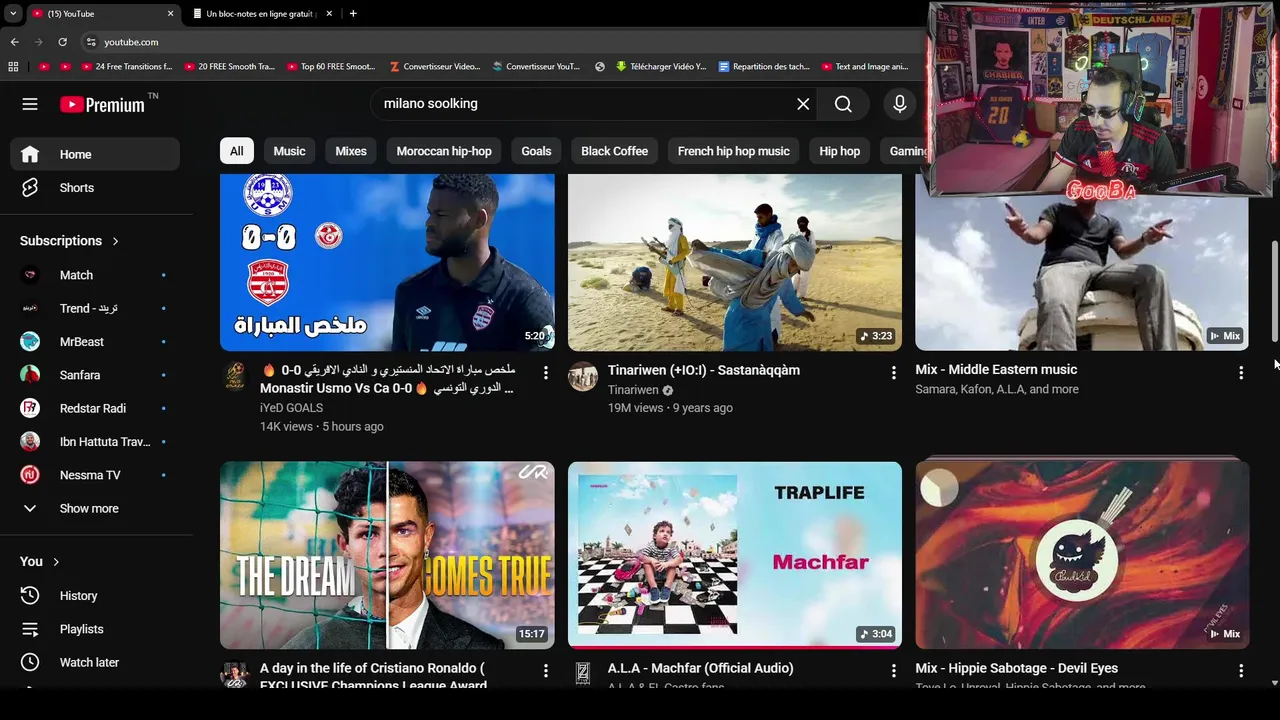Open 'Convertisseur Video...' bookmark with Z icon
Image resolution: width=1280 pixels, height=720 pixels.
435,67
